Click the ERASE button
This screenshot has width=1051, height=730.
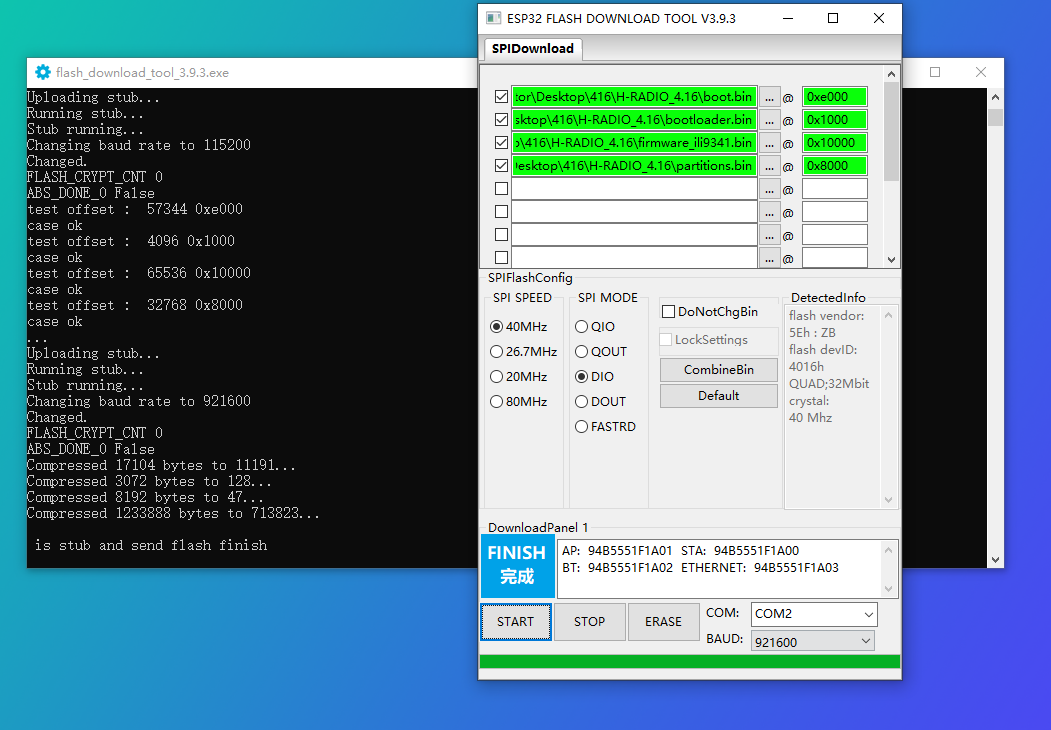click(663, 621)
